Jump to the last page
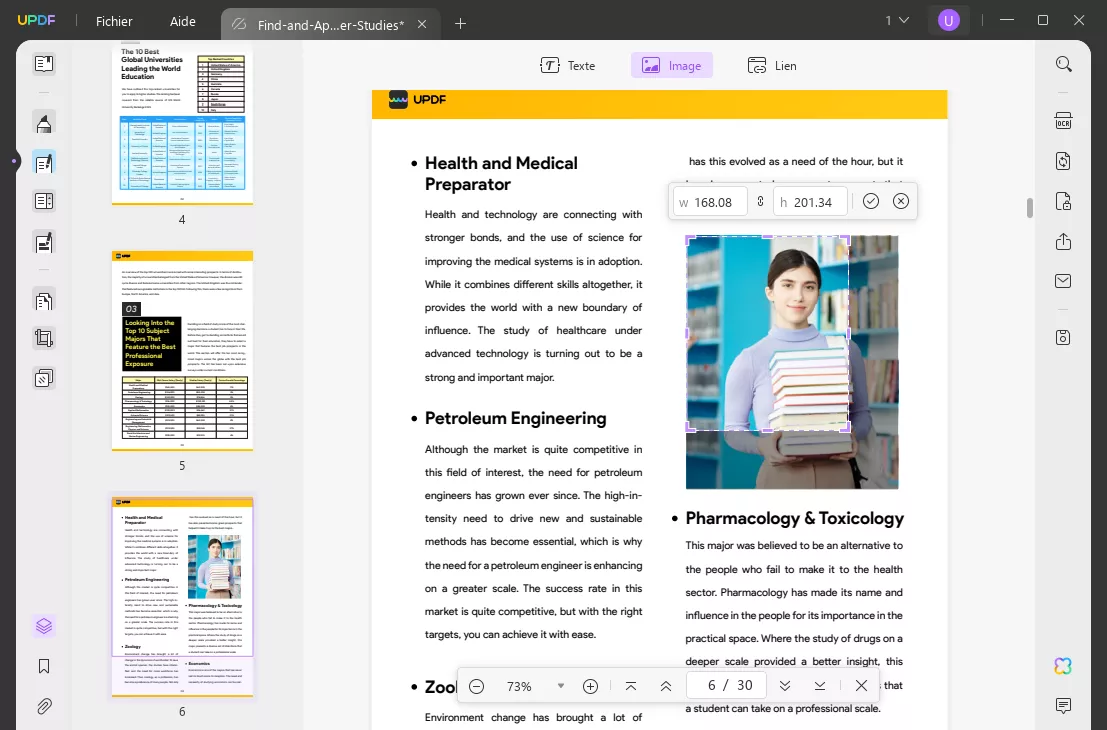 click(820, 686)
